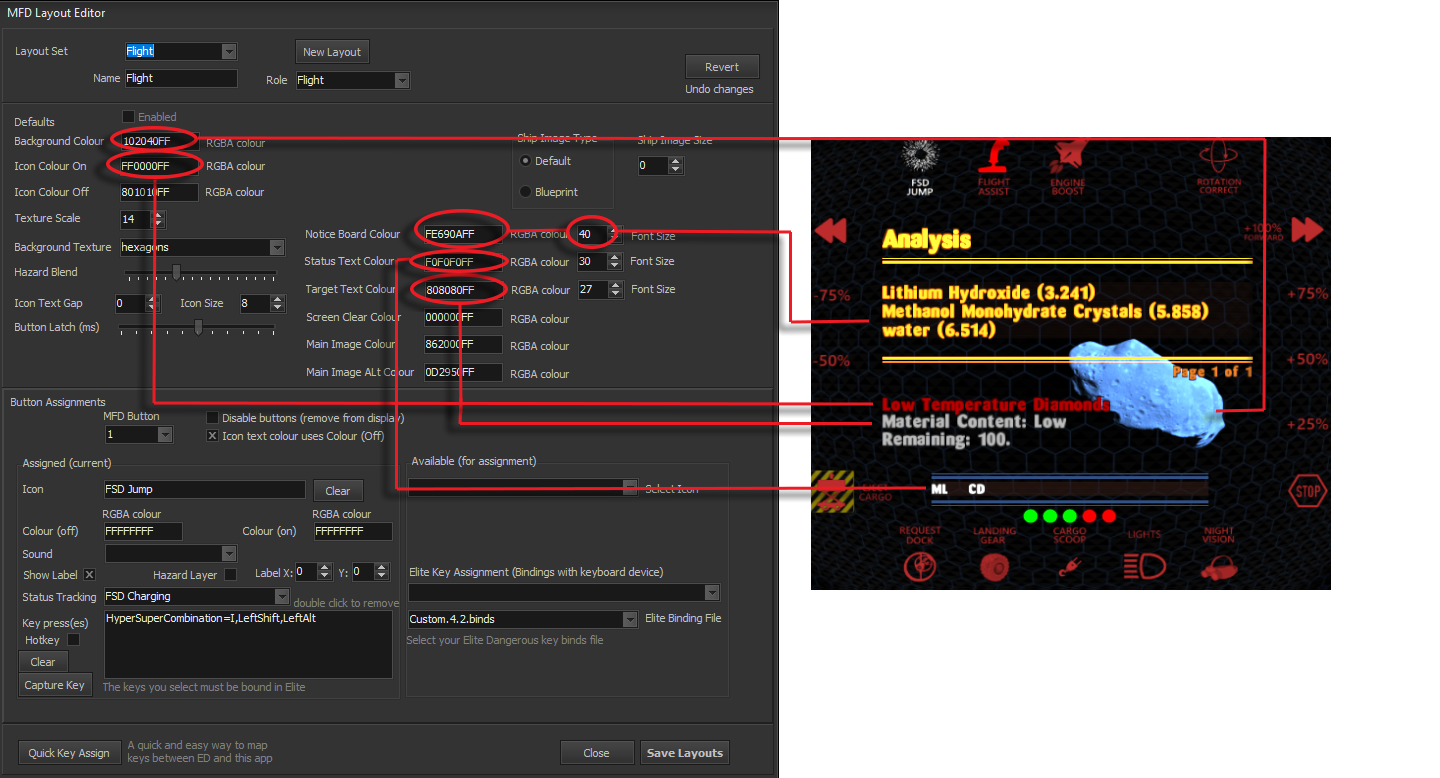Screen dimensions: 1440x778
Task: Click the Request Dock icon
Action: pos(919,567)
